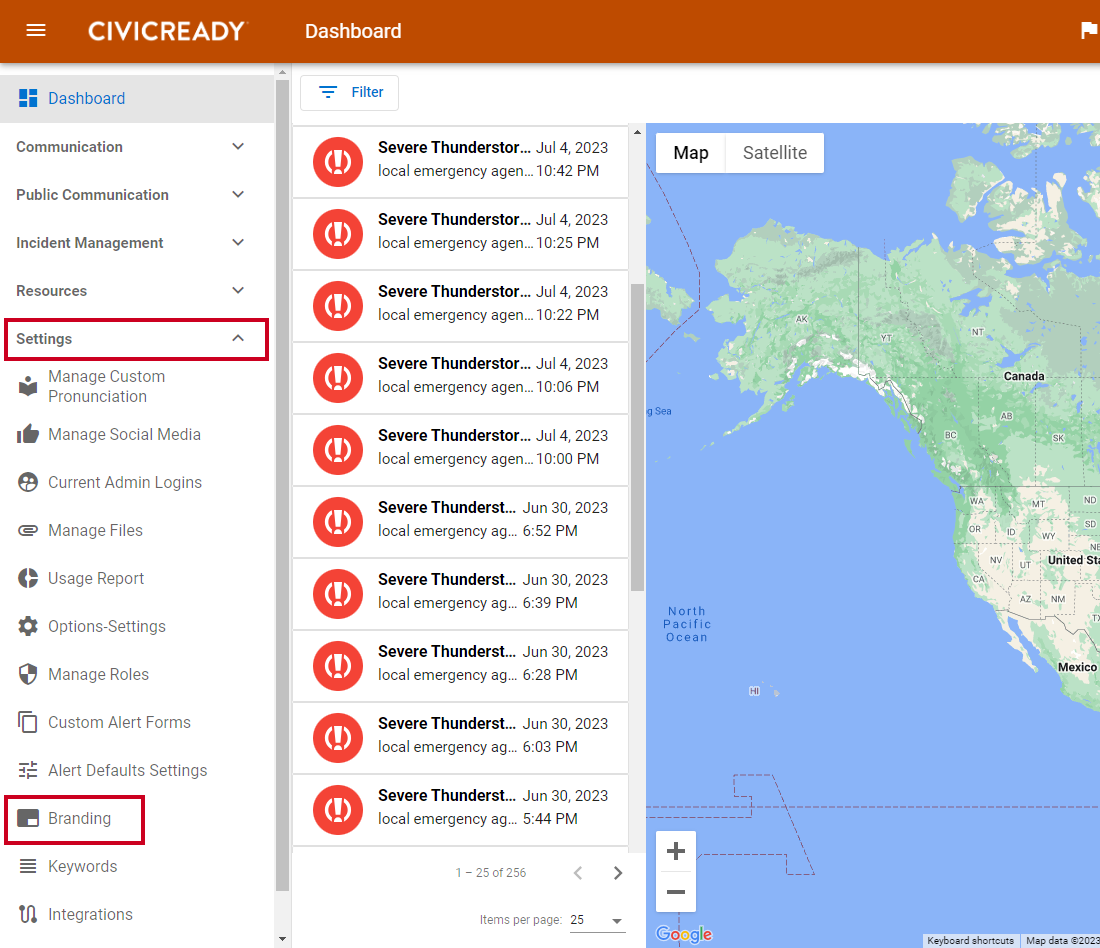Viewport: 1100px width, 948px height.
Task: Click alert icon for 5:44 PM alert
Action: pyautogui.click(x=338, y=810)
